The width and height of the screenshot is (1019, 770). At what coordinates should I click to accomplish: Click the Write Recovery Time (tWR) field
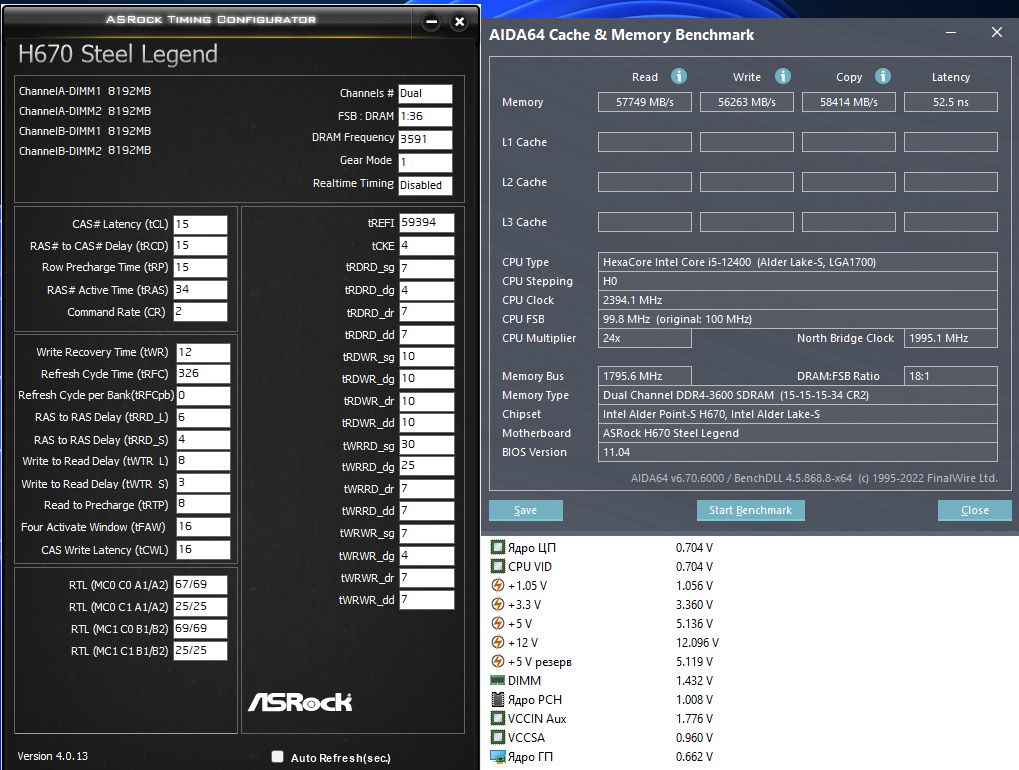click(203, 352)
